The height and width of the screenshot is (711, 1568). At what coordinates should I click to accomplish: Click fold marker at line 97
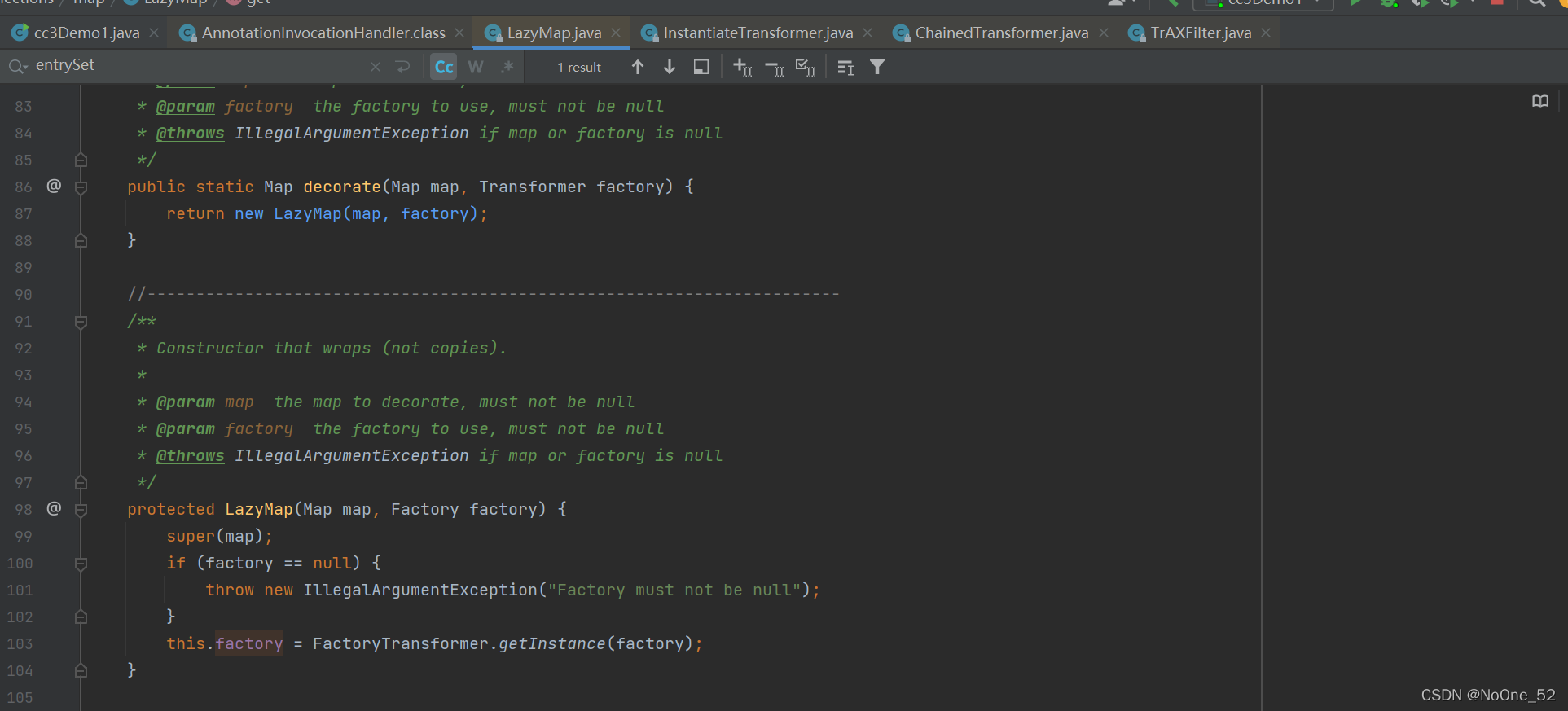(81, 482)
